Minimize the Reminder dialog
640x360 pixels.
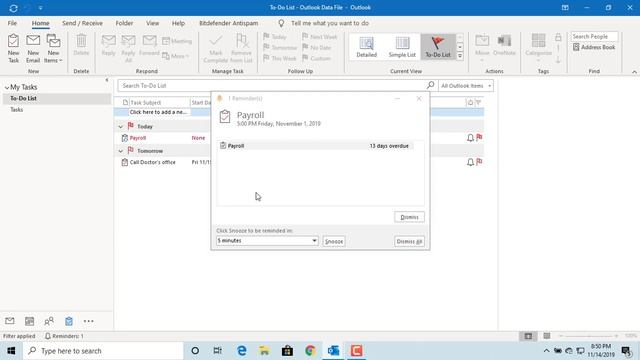point(397,98)
